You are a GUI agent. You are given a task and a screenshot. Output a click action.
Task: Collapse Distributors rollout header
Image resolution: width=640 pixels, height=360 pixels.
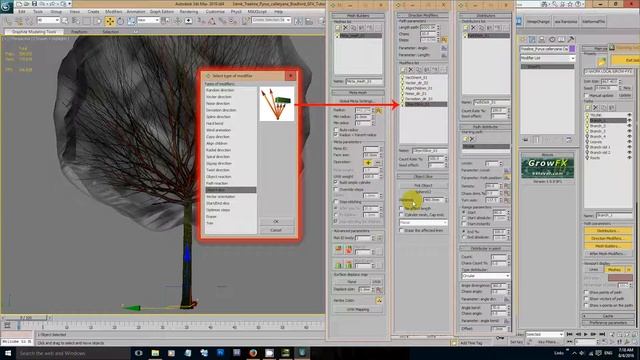tap(485, 16)
